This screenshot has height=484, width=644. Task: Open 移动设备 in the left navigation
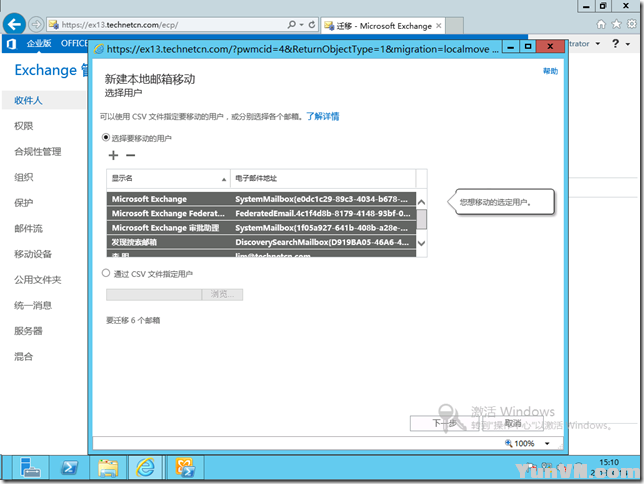pyautogui.click(x=33, y=254)
